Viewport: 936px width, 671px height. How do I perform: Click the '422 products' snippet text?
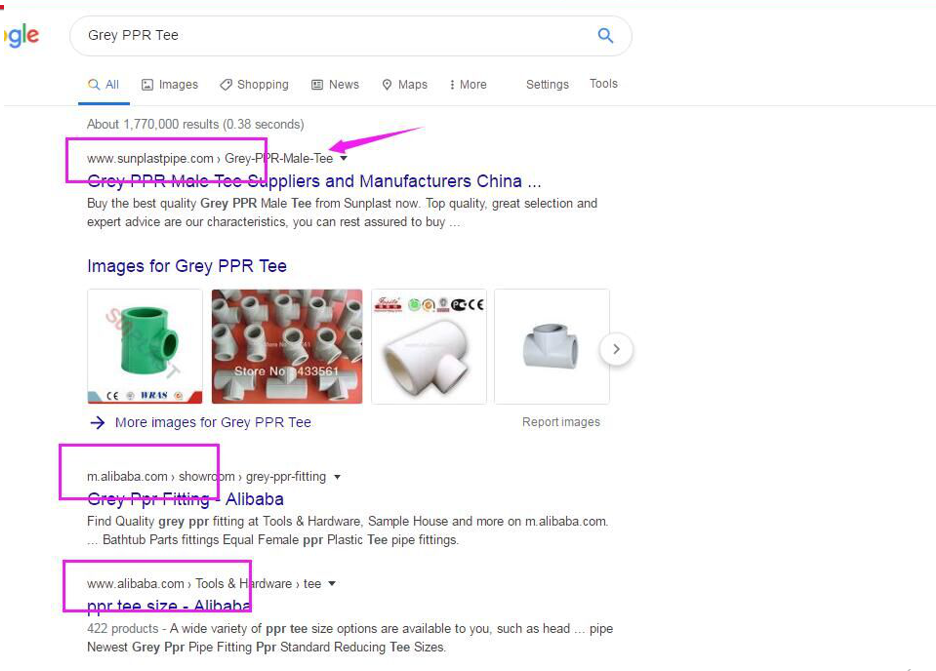coord(350,638)
